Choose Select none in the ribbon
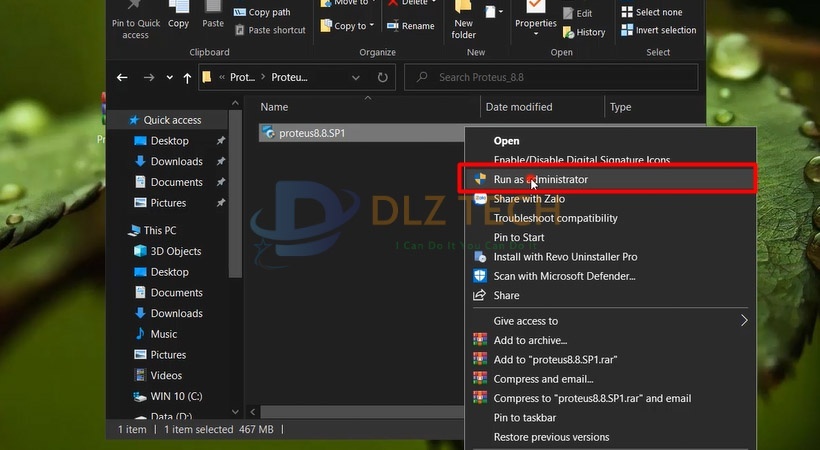The image size is (820, 450). 651,12
